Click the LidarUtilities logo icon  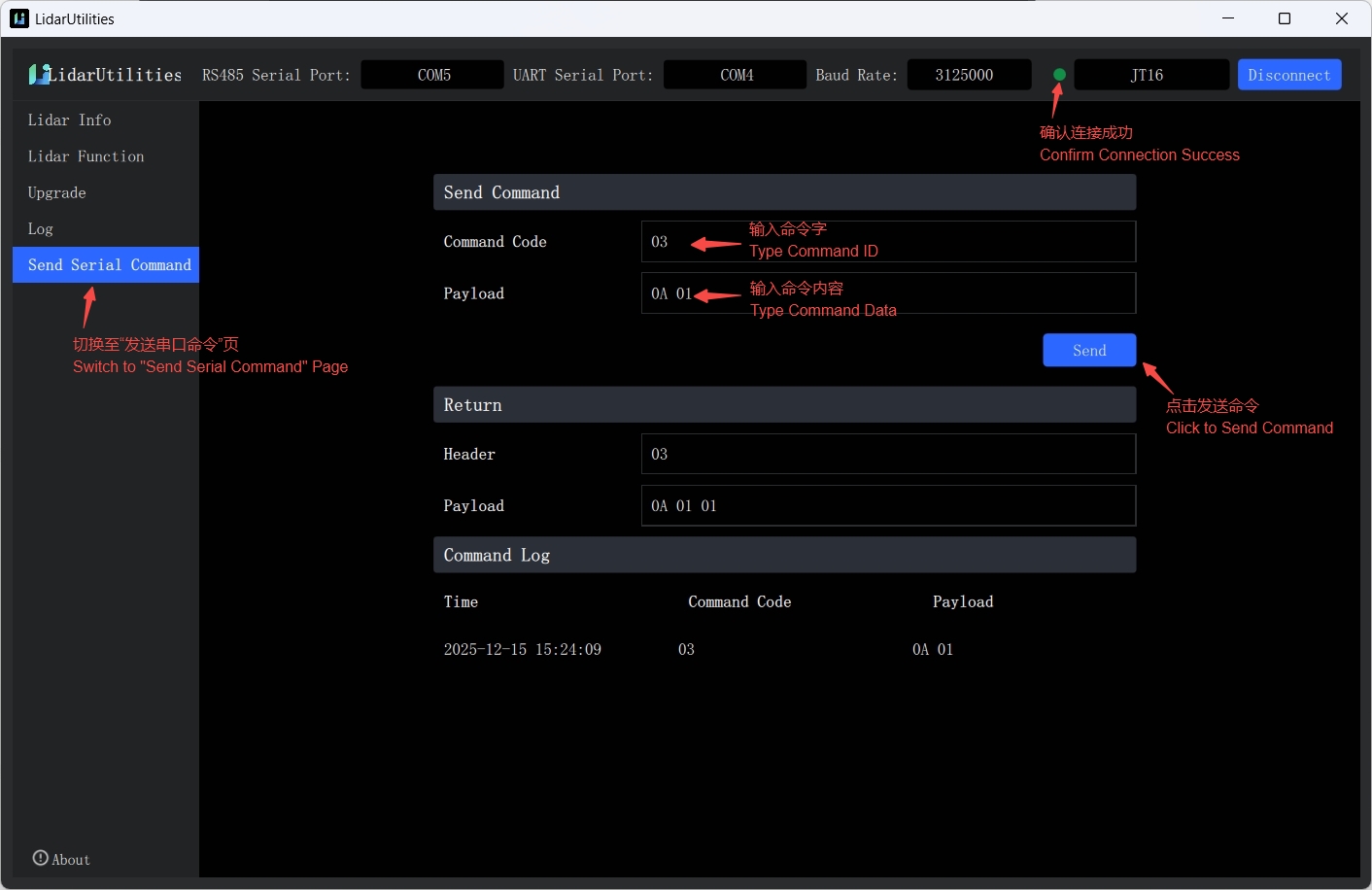click(x=39, y=74)
